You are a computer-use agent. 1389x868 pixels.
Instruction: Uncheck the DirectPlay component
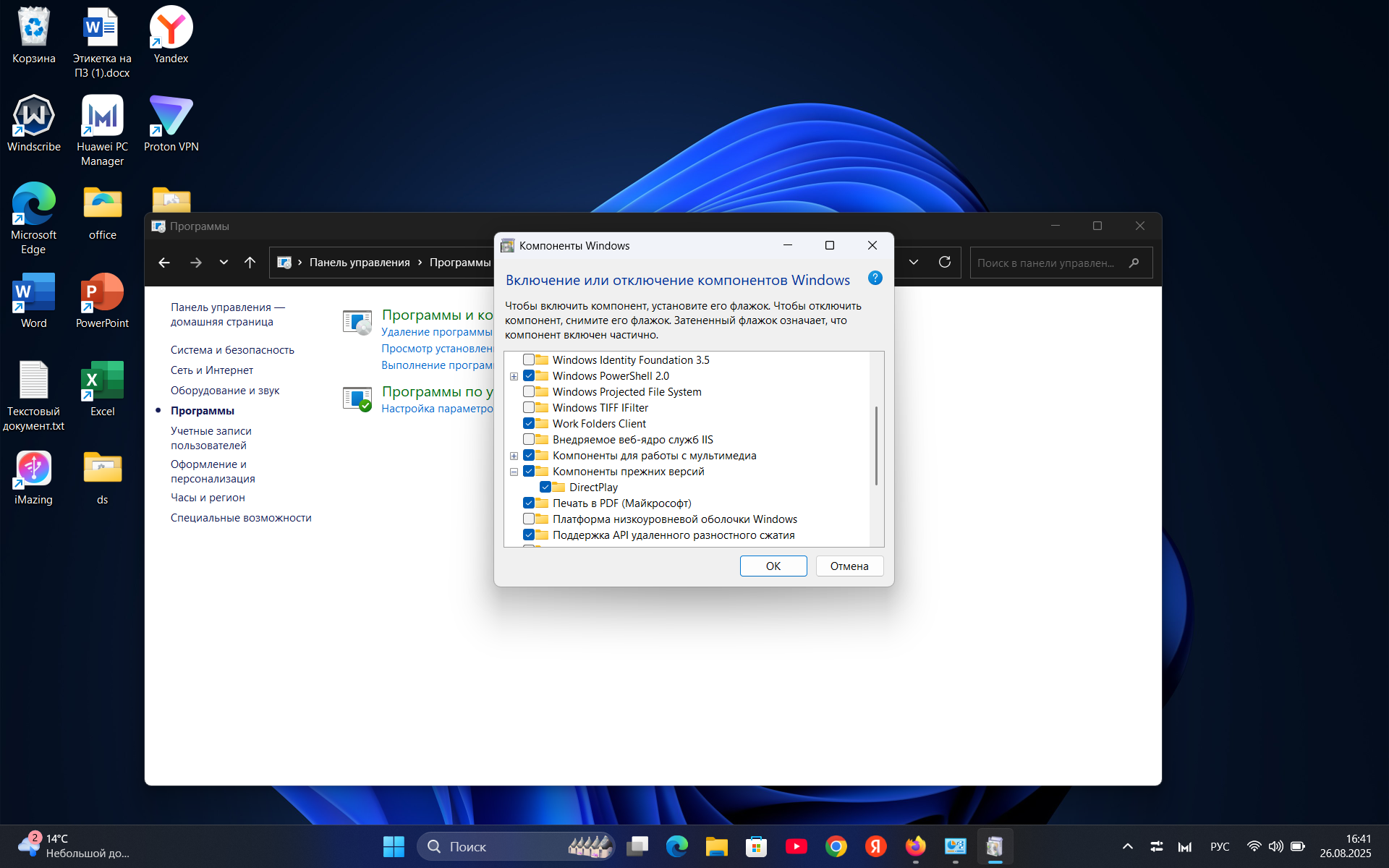coord(545,488)
